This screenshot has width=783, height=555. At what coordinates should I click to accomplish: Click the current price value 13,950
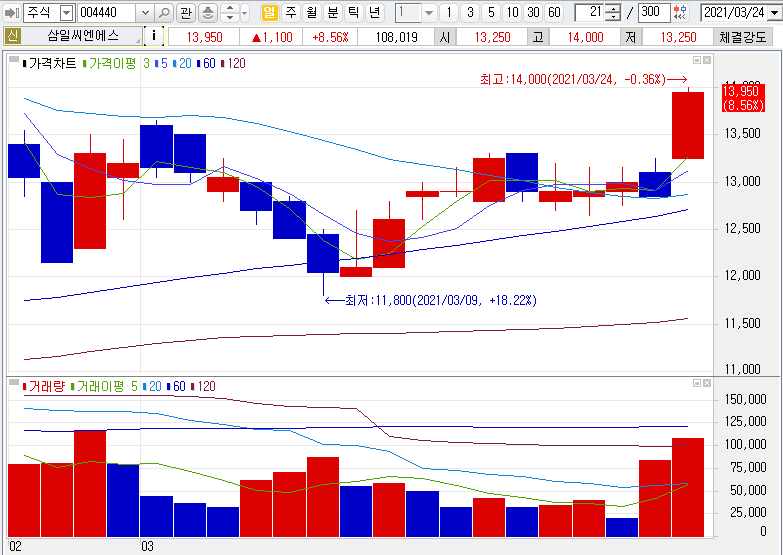click(x=204, y=37)
